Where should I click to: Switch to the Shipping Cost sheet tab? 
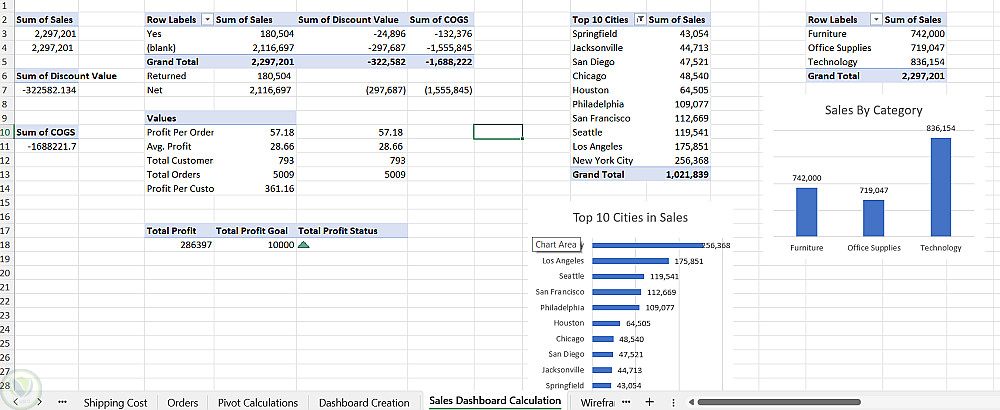pyautogui.click(x=115, y=402)
